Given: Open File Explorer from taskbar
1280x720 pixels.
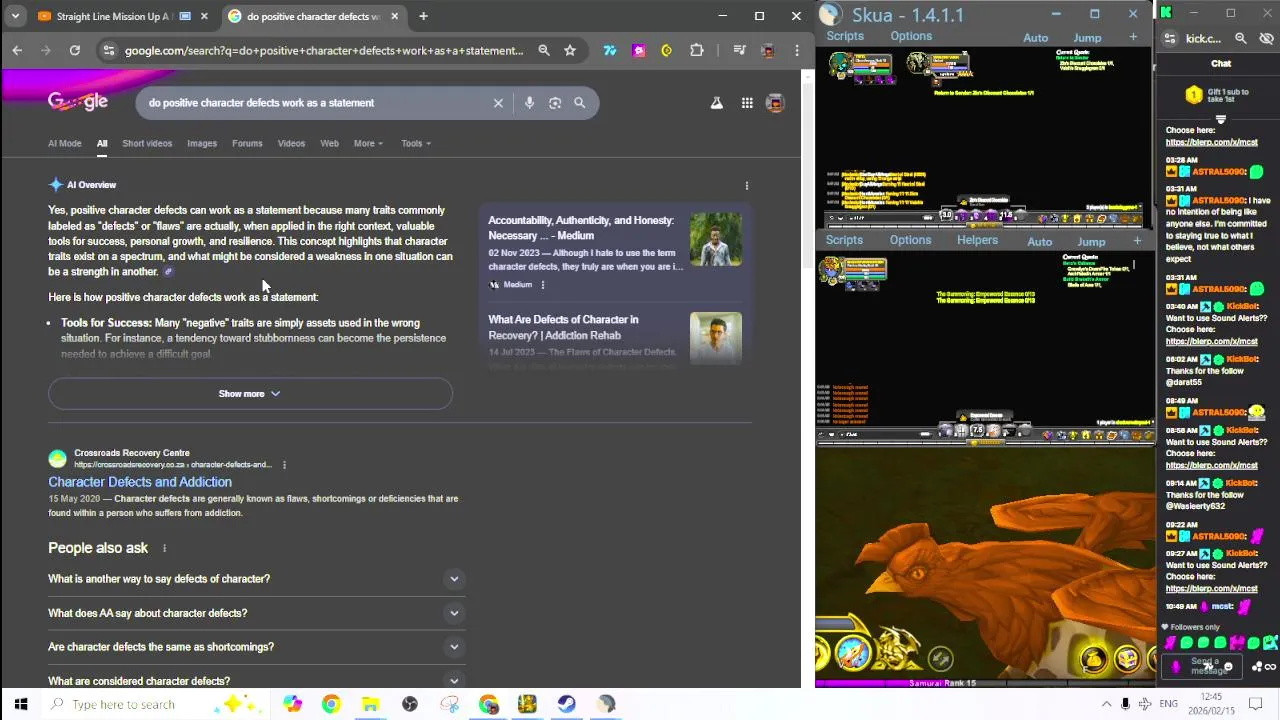Looking at the screenshot, I should click(x=370, y=704).
